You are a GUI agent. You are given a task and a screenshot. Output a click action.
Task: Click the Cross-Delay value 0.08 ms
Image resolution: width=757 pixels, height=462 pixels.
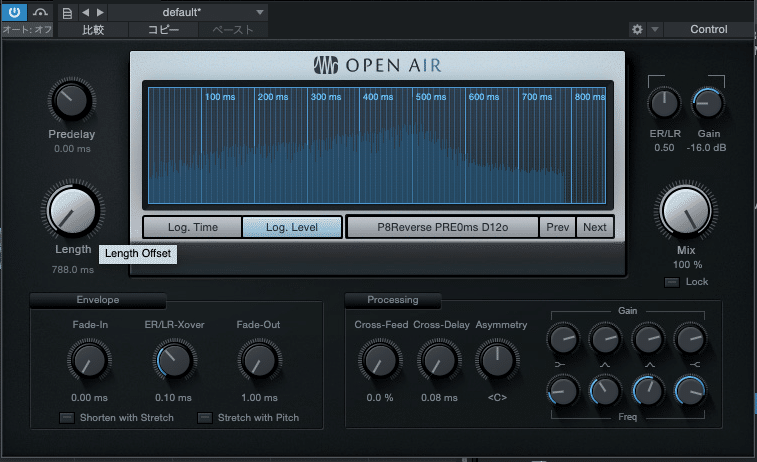tap(439, 398)
